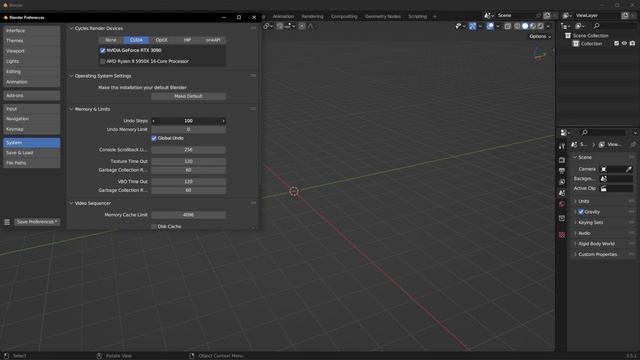This screenshot has height=360, width=640.
Task: Switch to rendered viewport shading
Action: point(540,26)
